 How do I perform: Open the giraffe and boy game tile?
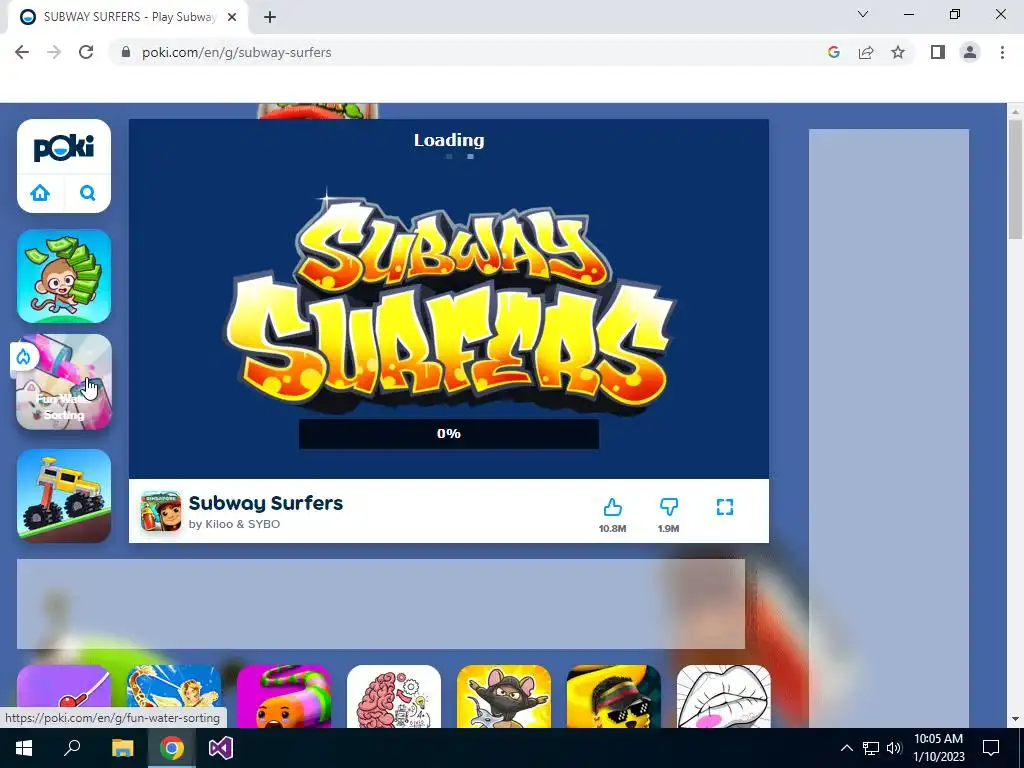(x=174, y=696)
